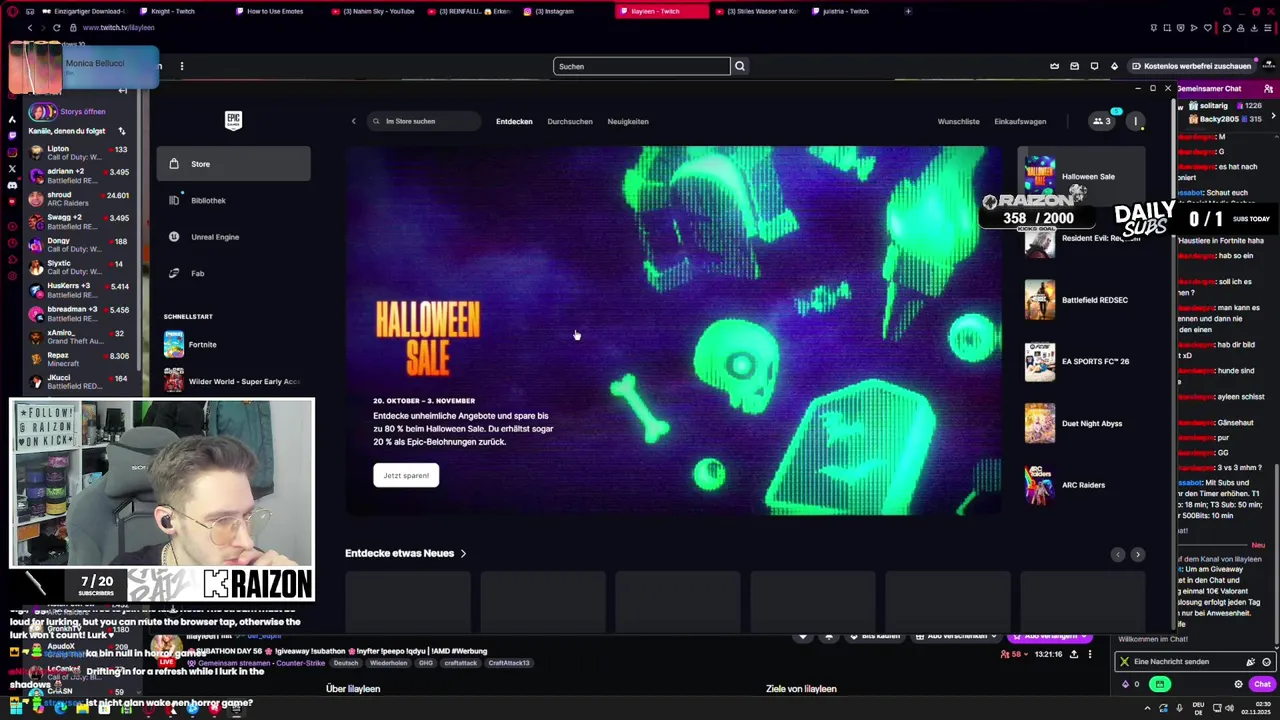This screenshot has height=720, width=1280.
Task: Switch to the Neuigkeiten tab
Action: (x=628, y=121)
